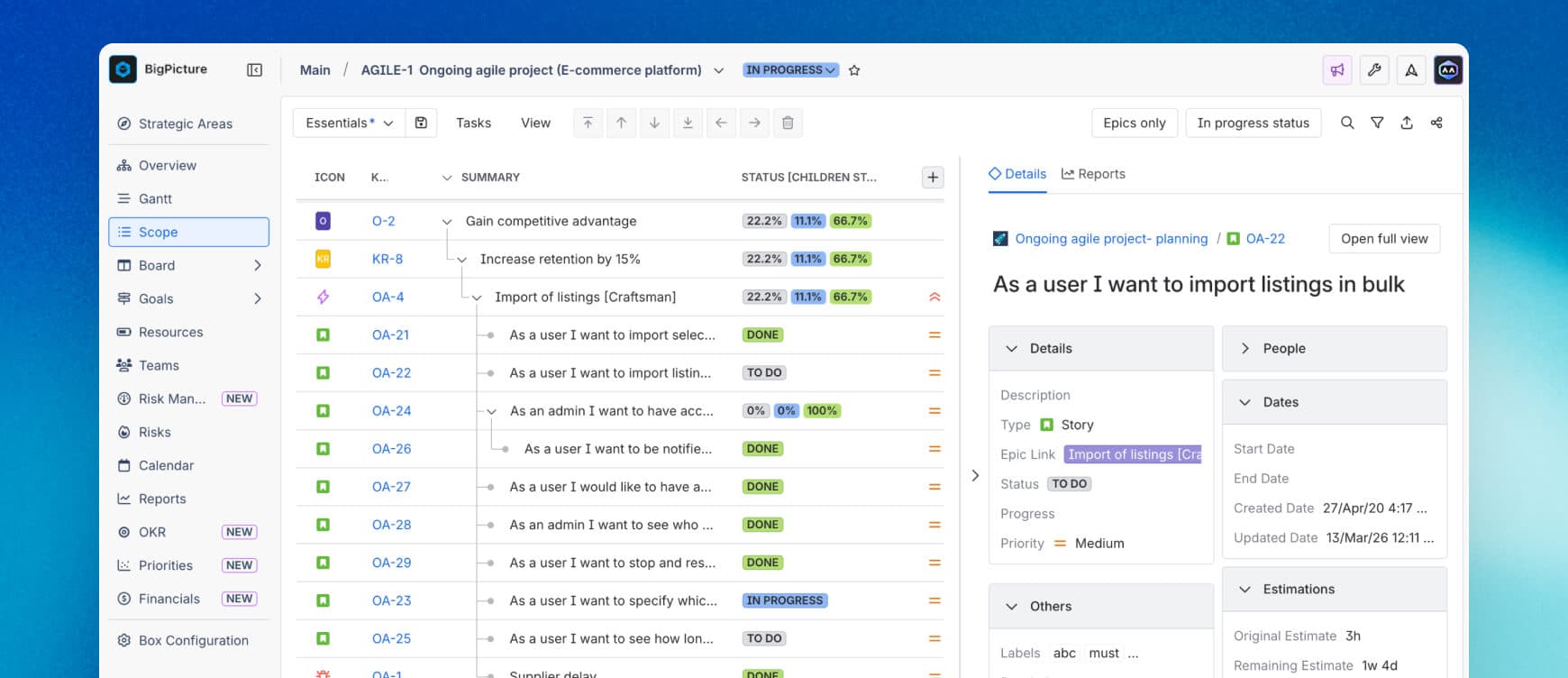Click the 66.7% green progress for O-2
Screen dimensions: 1568x678
(850, 221)
